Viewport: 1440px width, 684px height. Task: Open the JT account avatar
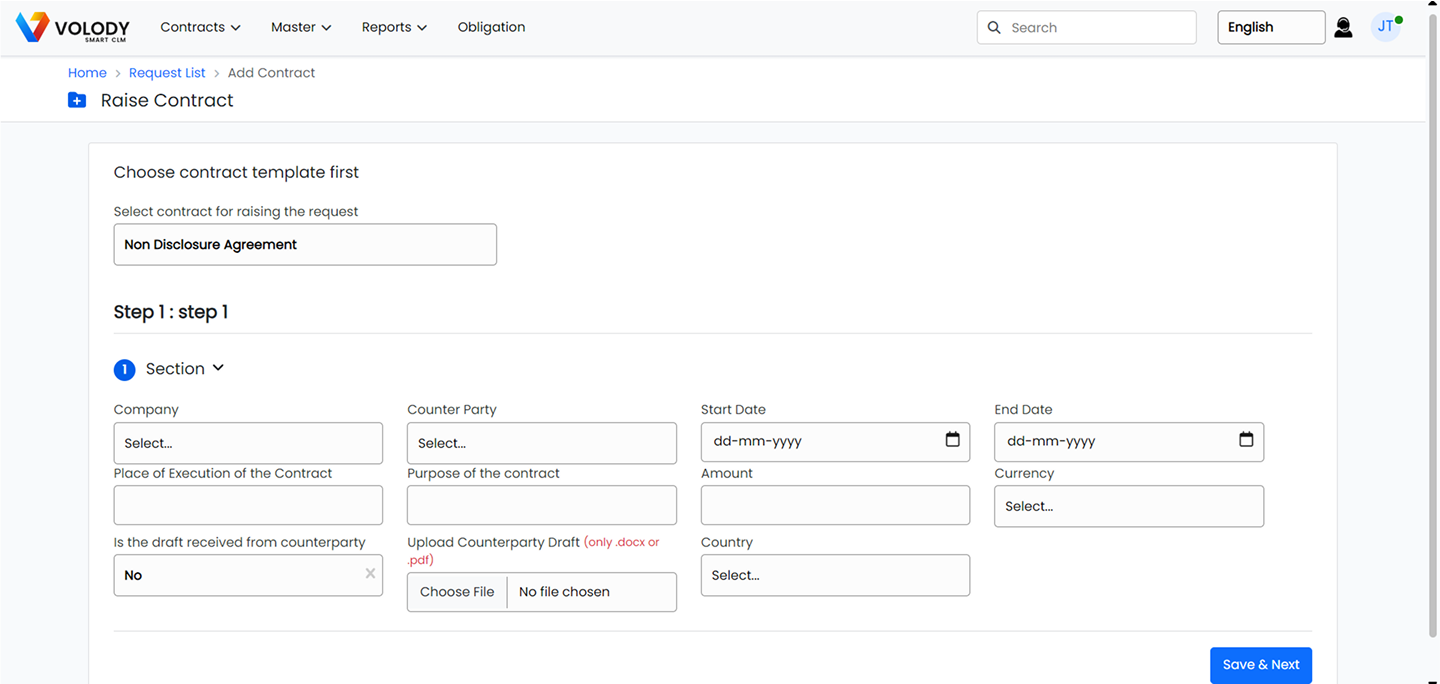pos(1385,27)
